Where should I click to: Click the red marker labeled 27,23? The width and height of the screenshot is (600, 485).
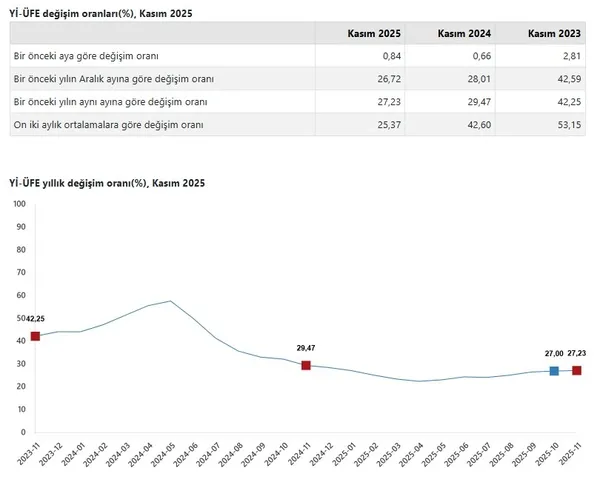click(x=576, y=371)
